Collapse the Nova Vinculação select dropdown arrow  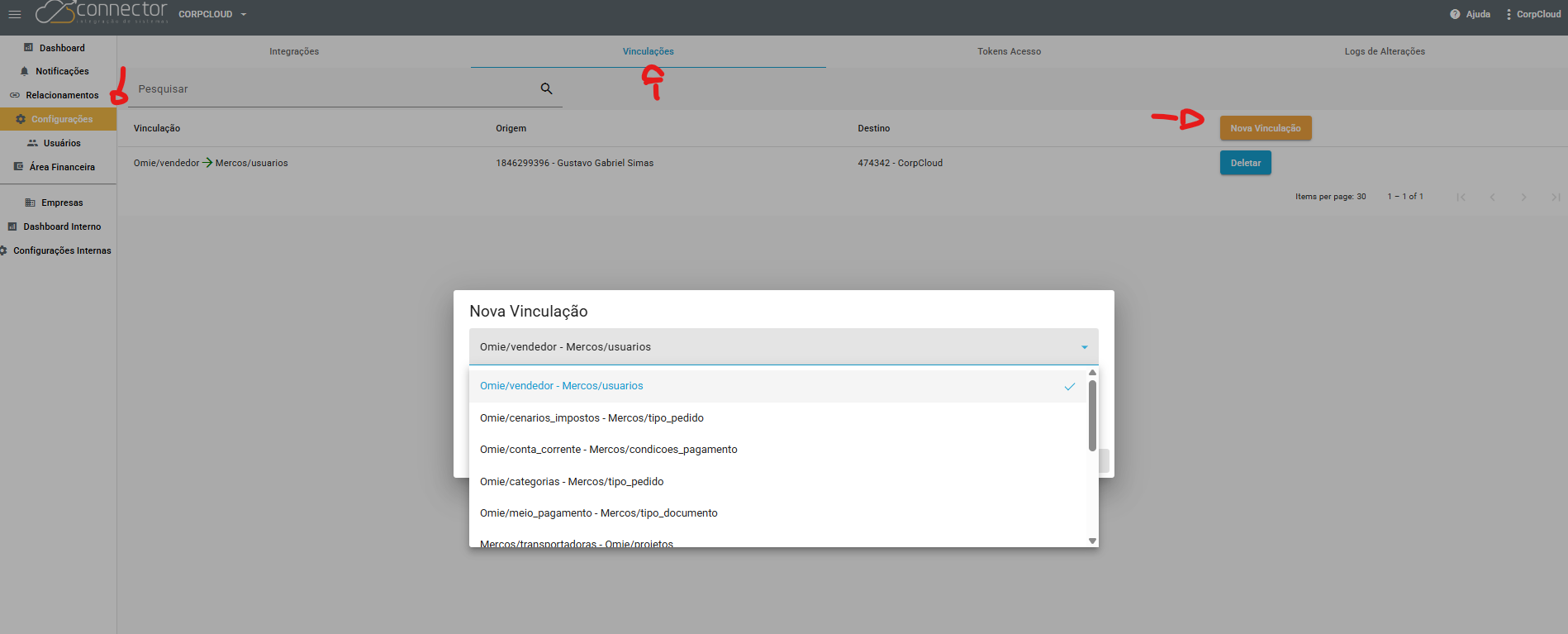[1084, 347]
